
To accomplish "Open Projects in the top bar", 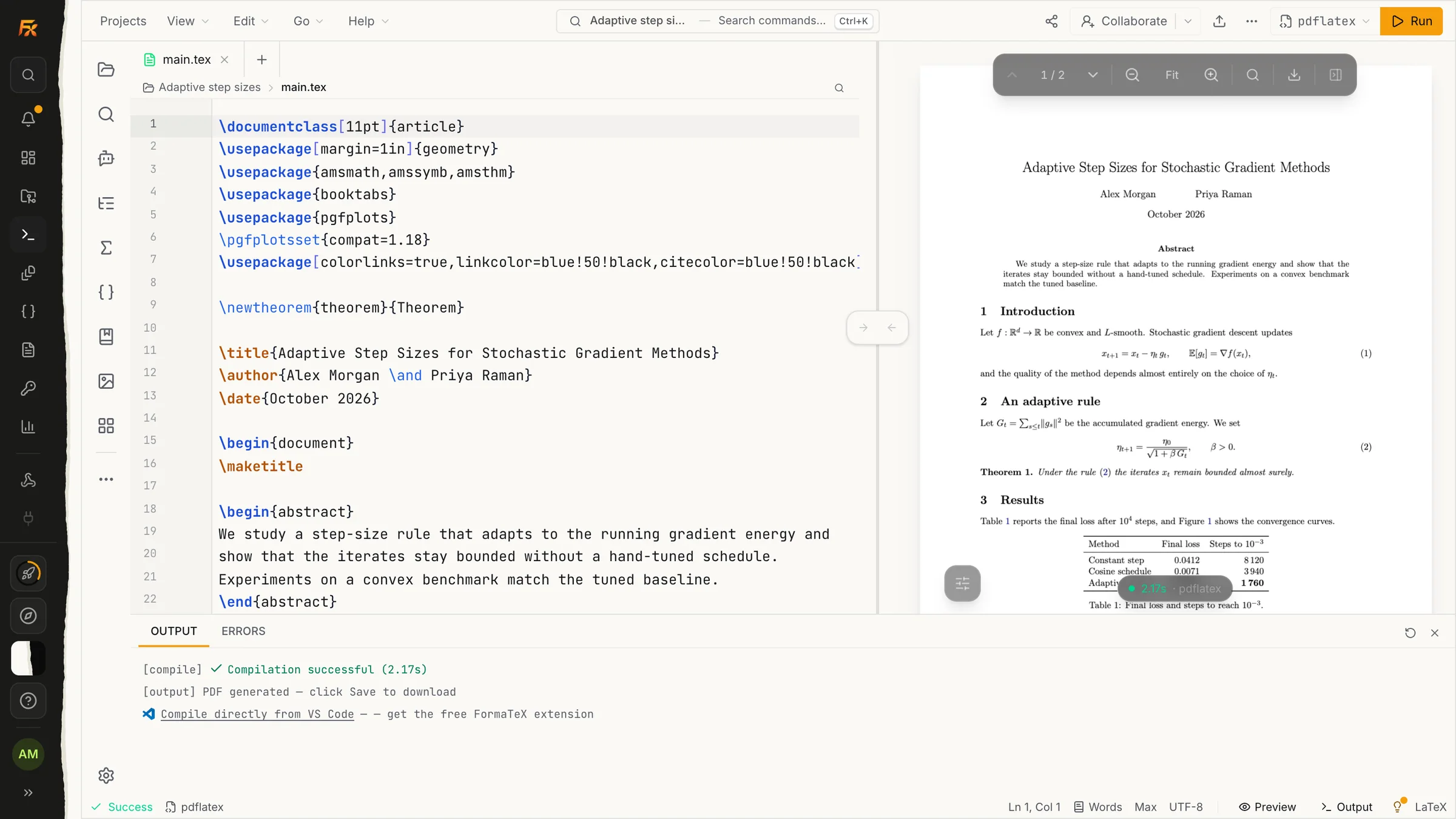I will (x=123, y=21).
